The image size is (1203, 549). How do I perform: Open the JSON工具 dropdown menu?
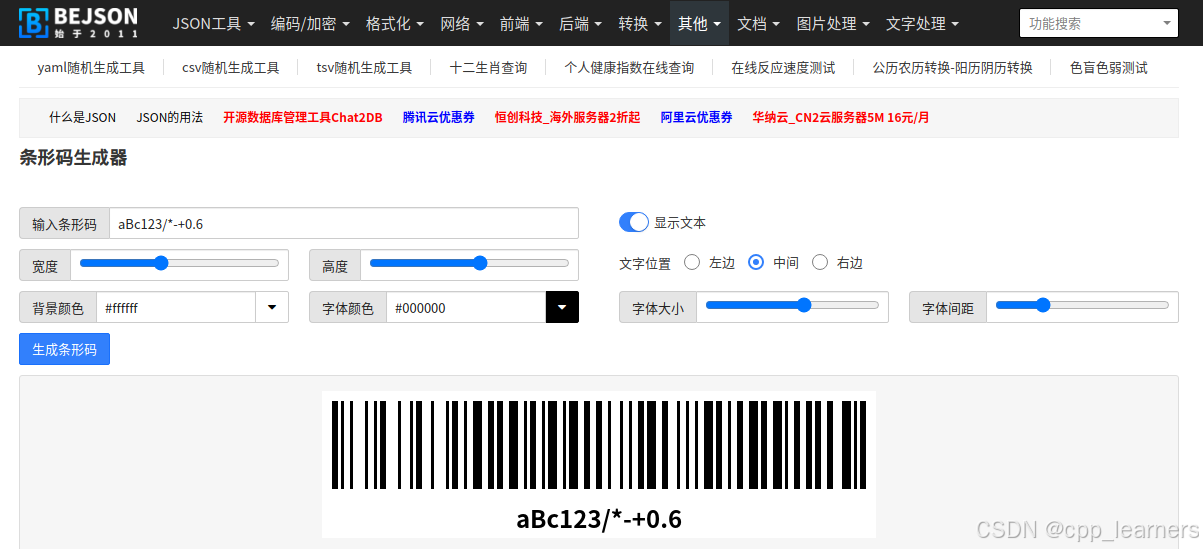[x=213, y=23]
